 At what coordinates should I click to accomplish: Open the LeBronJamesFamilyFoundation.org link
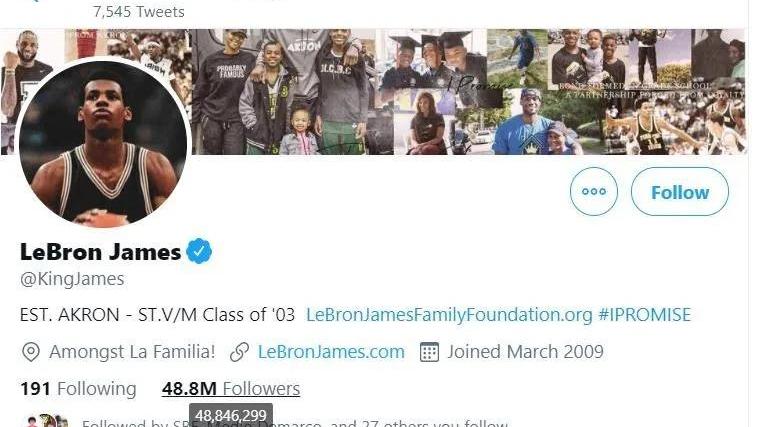pos(449,314)
